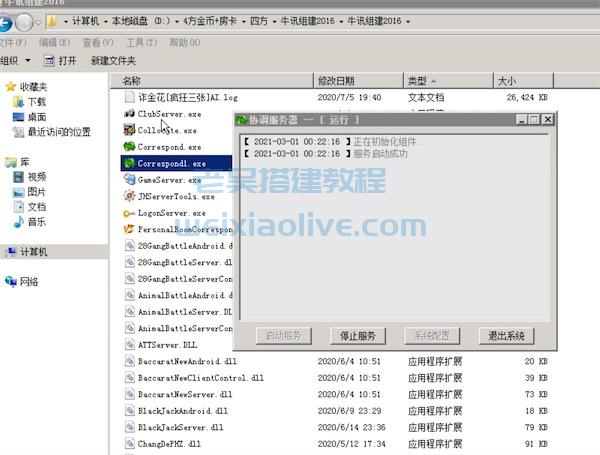The image size is (600, 455).
Task: Open the 编辑(E) menu
Action: (x=54, y=42)
